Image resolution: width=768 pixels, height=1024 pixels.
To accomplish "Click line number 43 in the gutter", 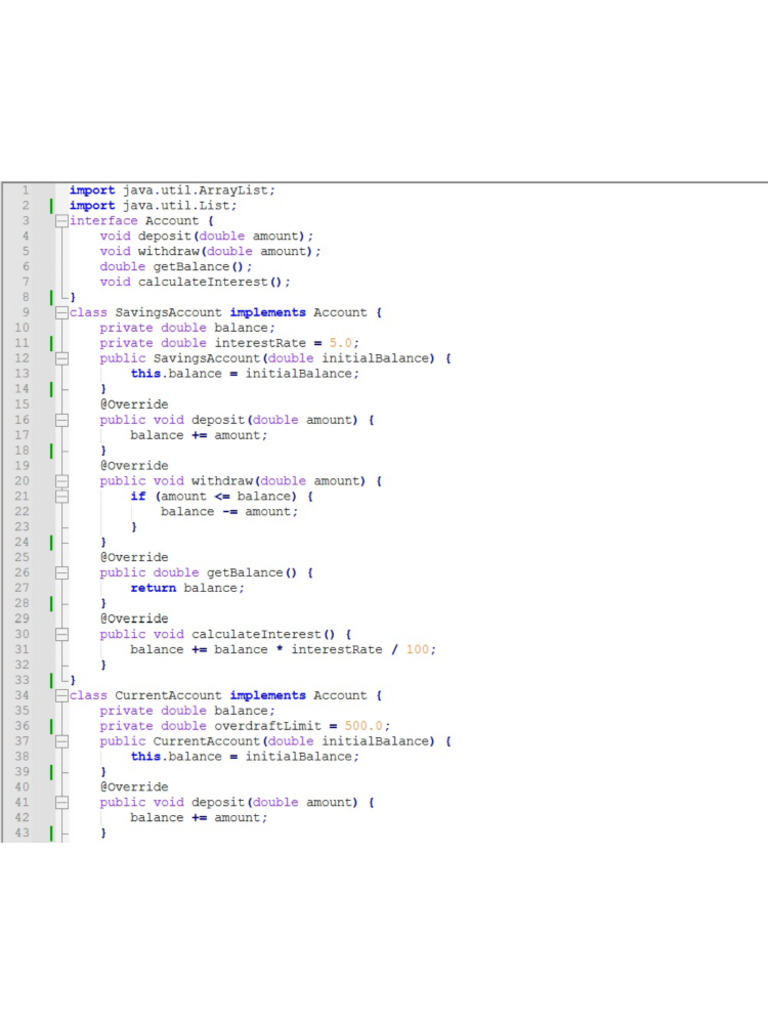I will [22, 833].
